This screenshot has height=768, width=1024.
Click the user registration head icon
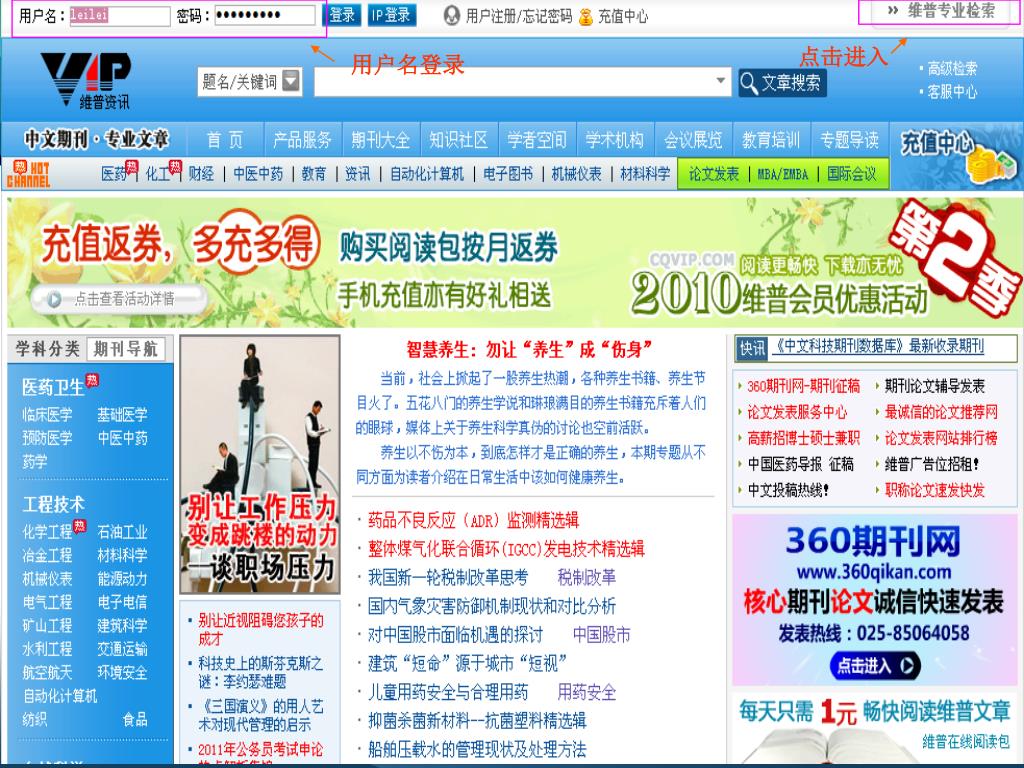pos(451,16)
